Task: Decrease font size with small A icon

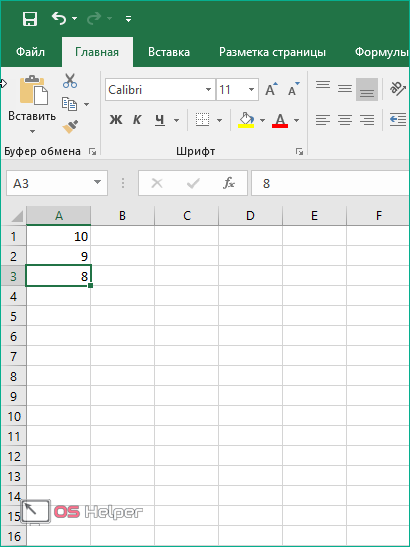Action: coord(293,89)
